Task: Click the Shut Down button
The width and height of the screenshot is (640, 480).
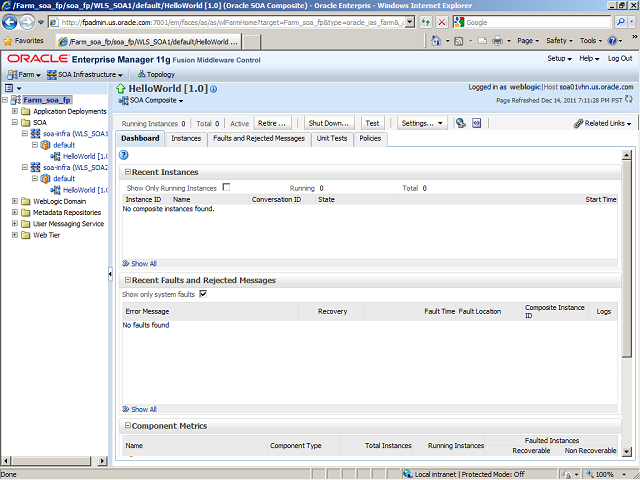Action: (x=329, y=123)
